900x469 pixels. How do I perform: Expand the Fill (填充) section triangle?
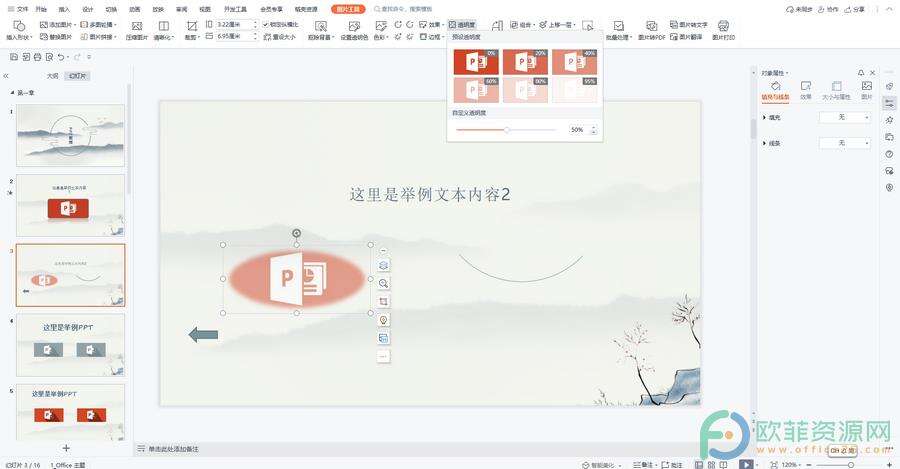tap(765, 118)
